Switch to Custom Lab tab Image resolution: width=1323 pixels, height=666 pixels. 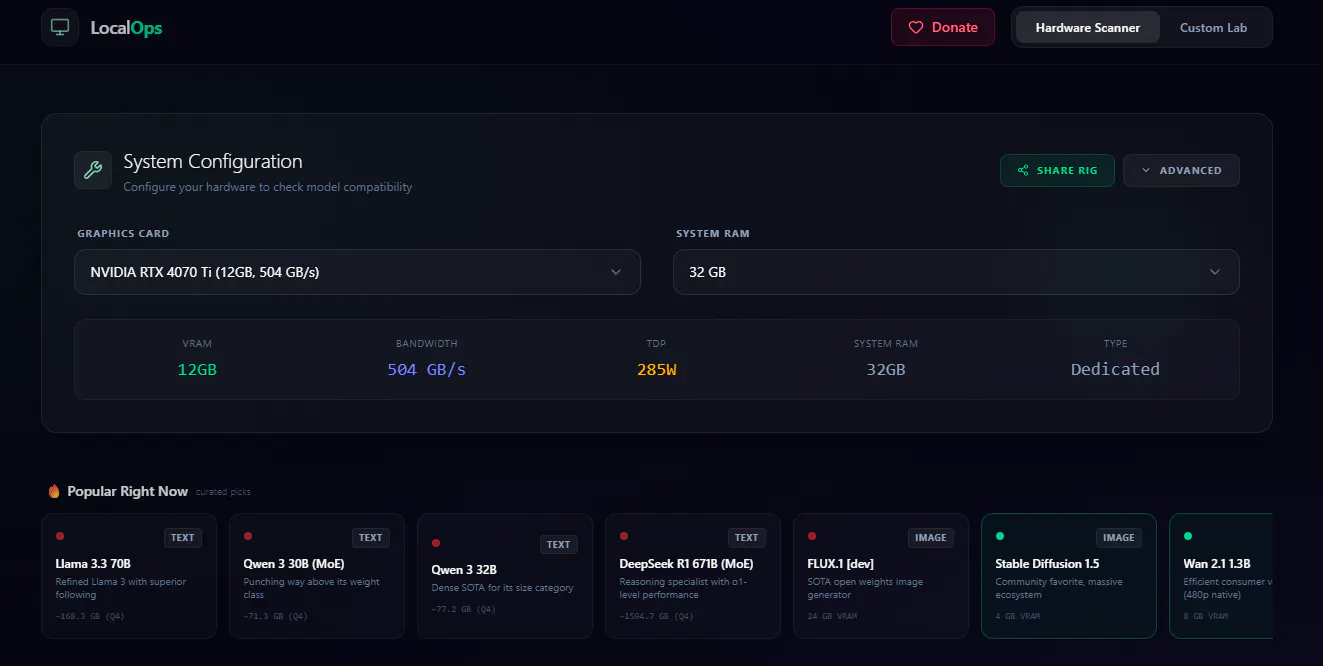[x=1213, y=28]
